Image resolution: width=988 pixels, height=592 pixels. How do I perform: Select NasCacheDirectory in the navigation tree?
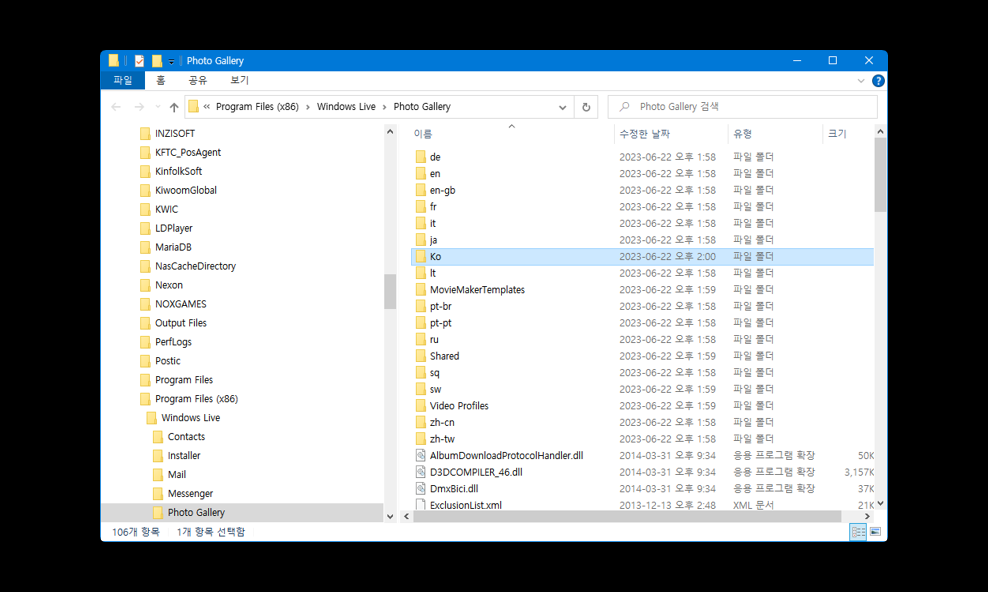pos(195,266)
